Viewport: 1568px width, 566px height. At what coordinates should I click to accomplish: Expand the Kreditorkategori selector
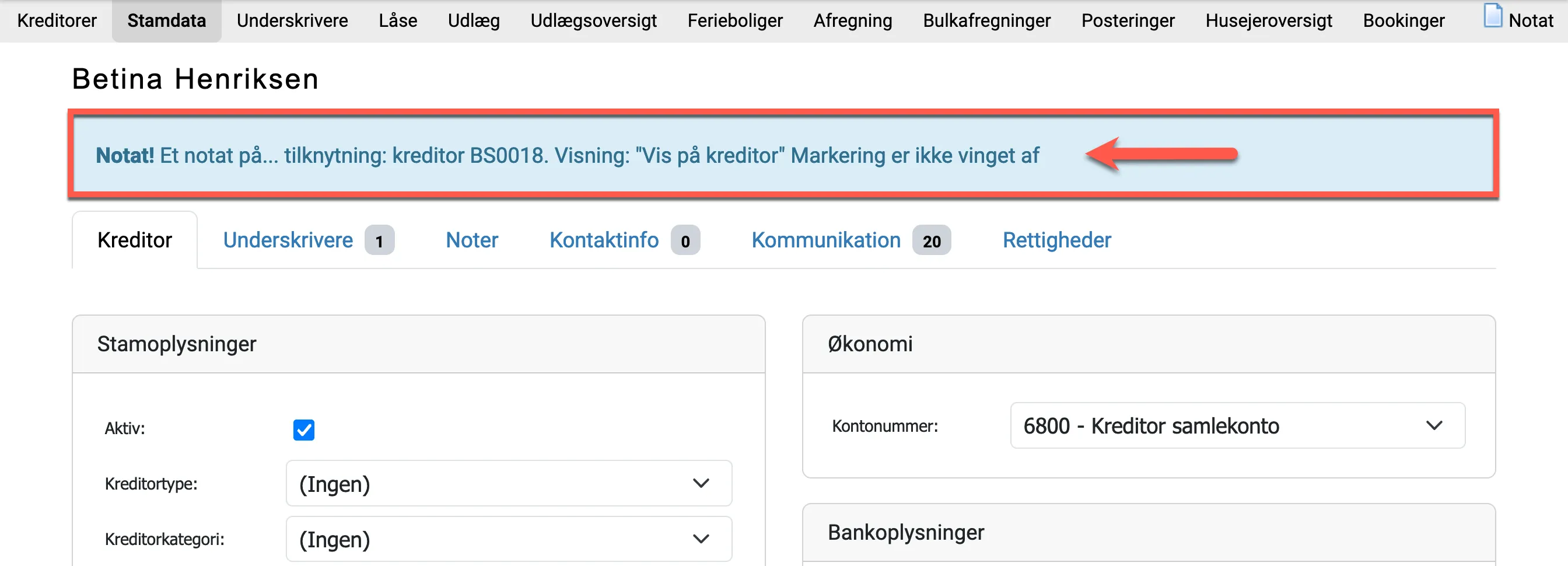pos(508,539)
